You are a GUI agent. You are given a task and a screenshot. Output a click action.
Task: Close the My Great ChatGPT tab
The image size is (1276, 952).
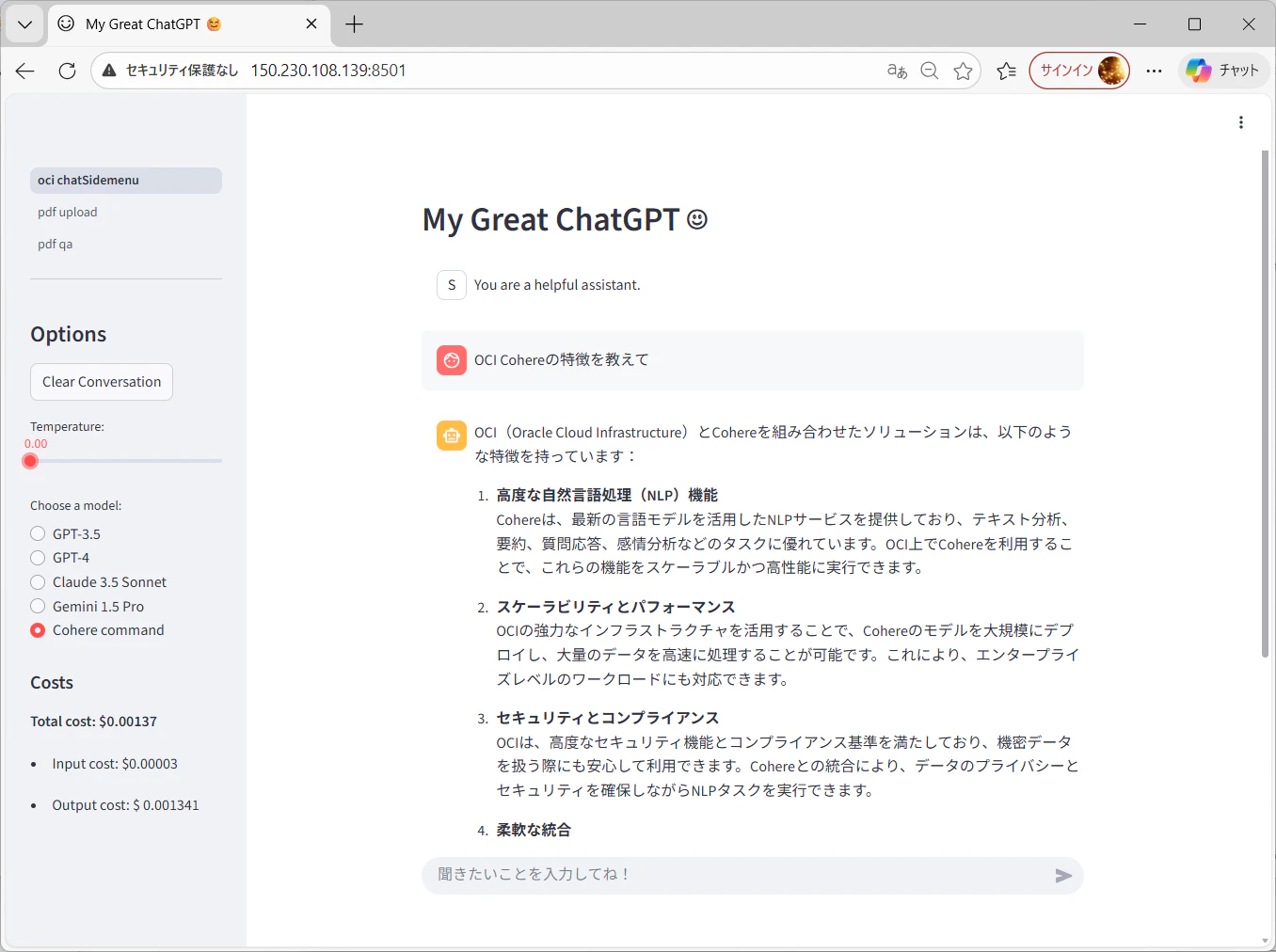coord(311,24)
